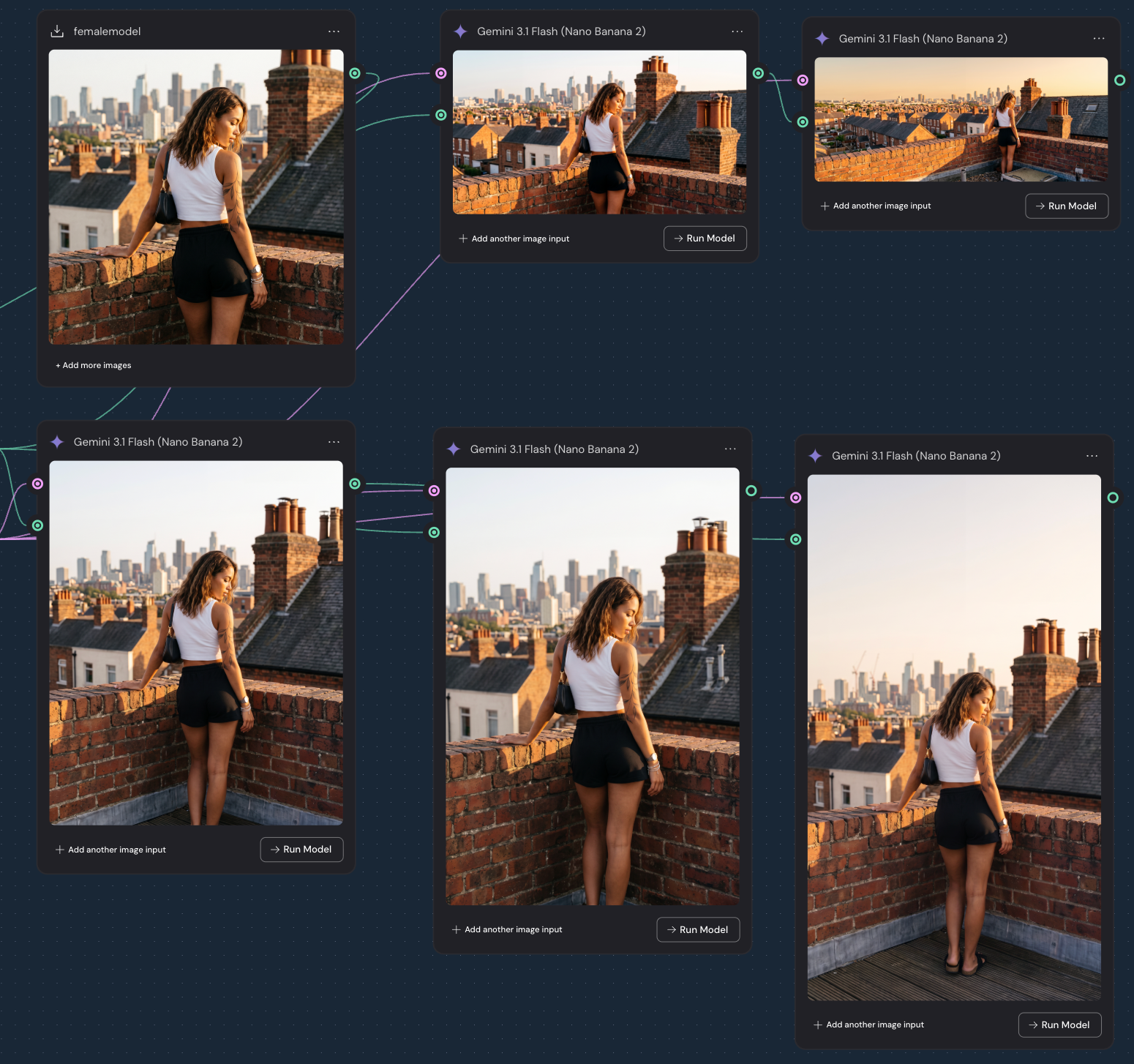
Task: Click Add more images in femalemodel node
Action: click(94, 365)
